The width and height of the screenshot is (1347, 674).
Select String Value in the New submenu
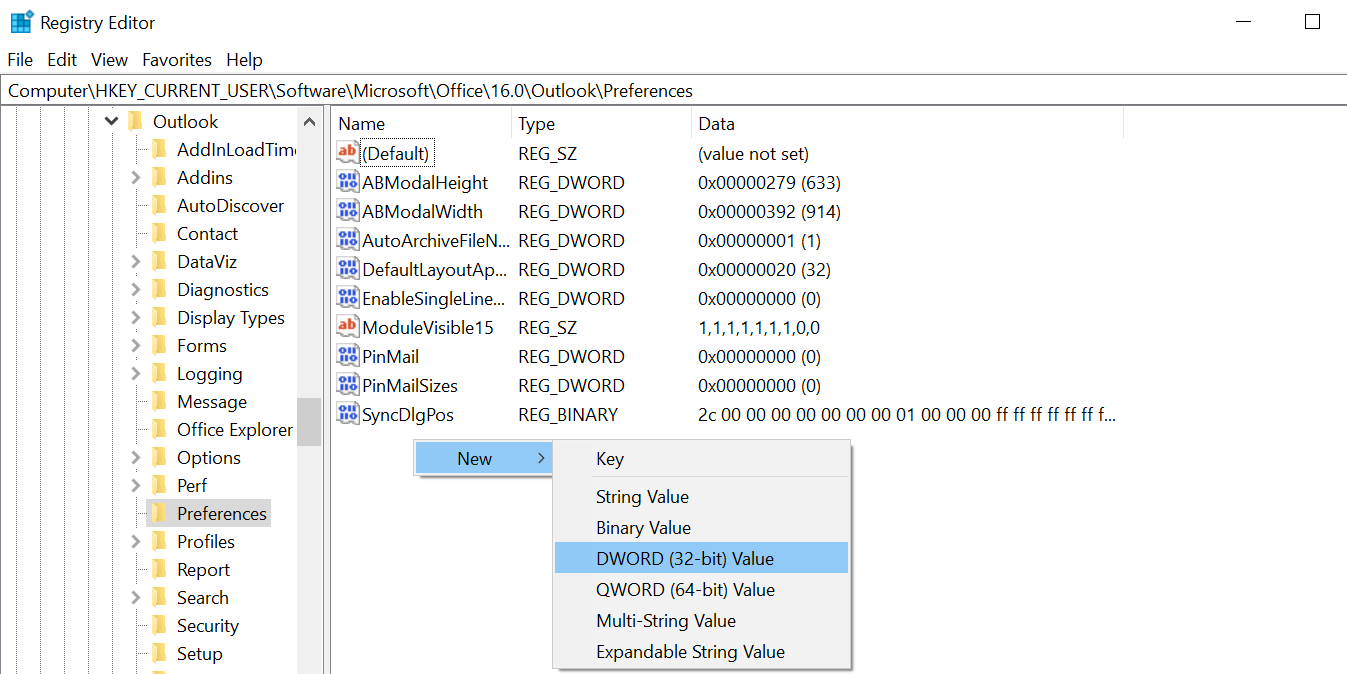pyautogui.click(x=642, y=497)
